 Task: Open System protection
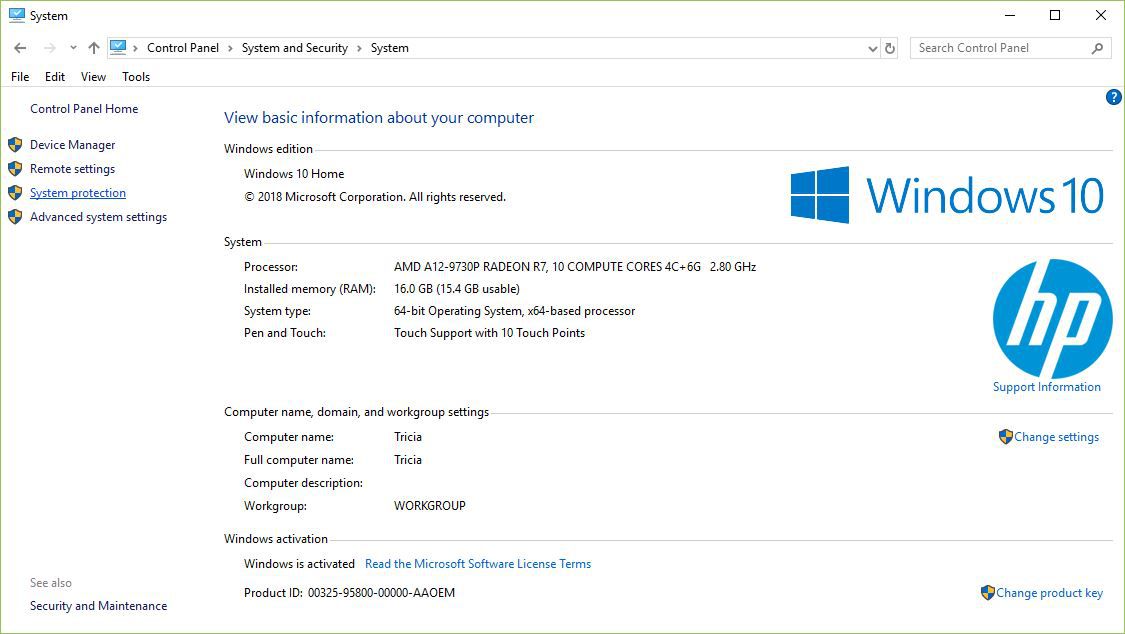(x=77, y=193)
